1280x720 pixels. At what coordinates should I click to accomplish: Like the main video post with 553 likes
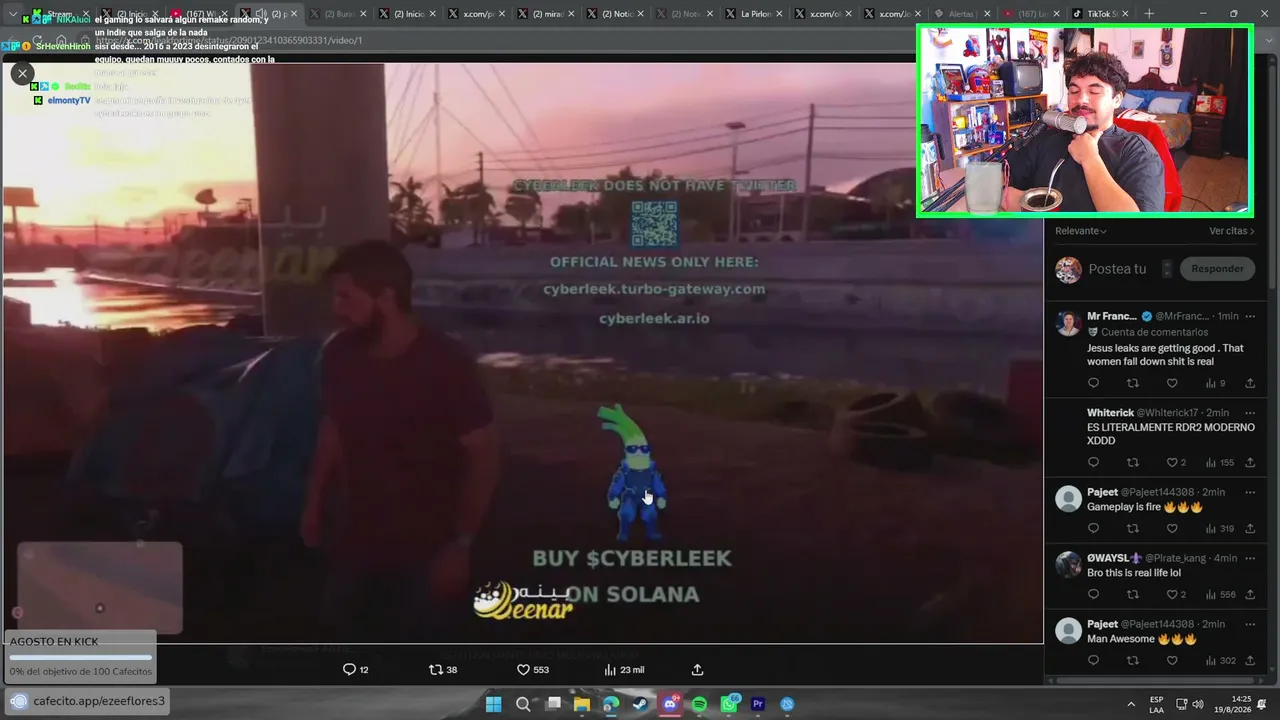[x=532, y=670]
